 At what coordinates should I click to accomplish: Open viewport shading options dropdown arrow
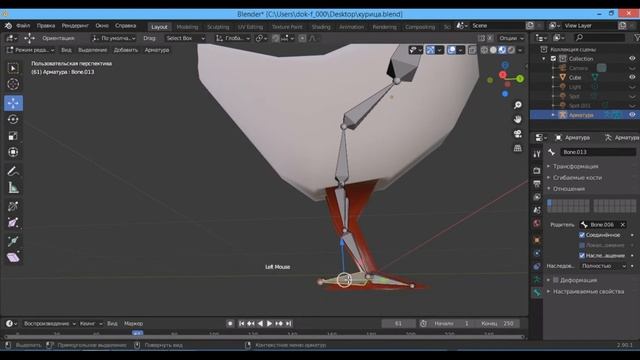520,50
